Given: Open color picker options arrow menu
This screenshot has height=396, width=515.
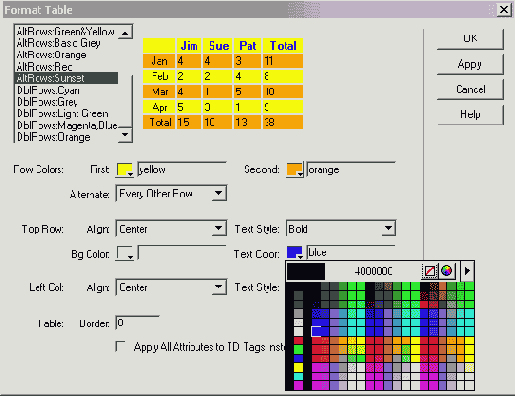Looking at the screenshot, I should [x=467, y=271].
